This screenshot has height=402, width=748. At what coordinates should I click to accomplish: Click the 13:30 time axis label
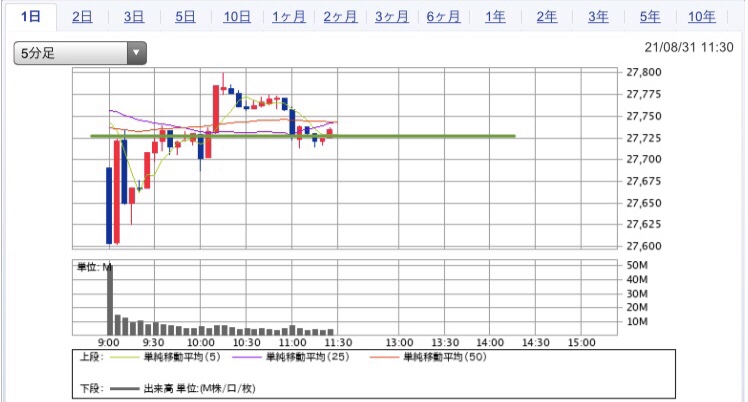(445, 342)
